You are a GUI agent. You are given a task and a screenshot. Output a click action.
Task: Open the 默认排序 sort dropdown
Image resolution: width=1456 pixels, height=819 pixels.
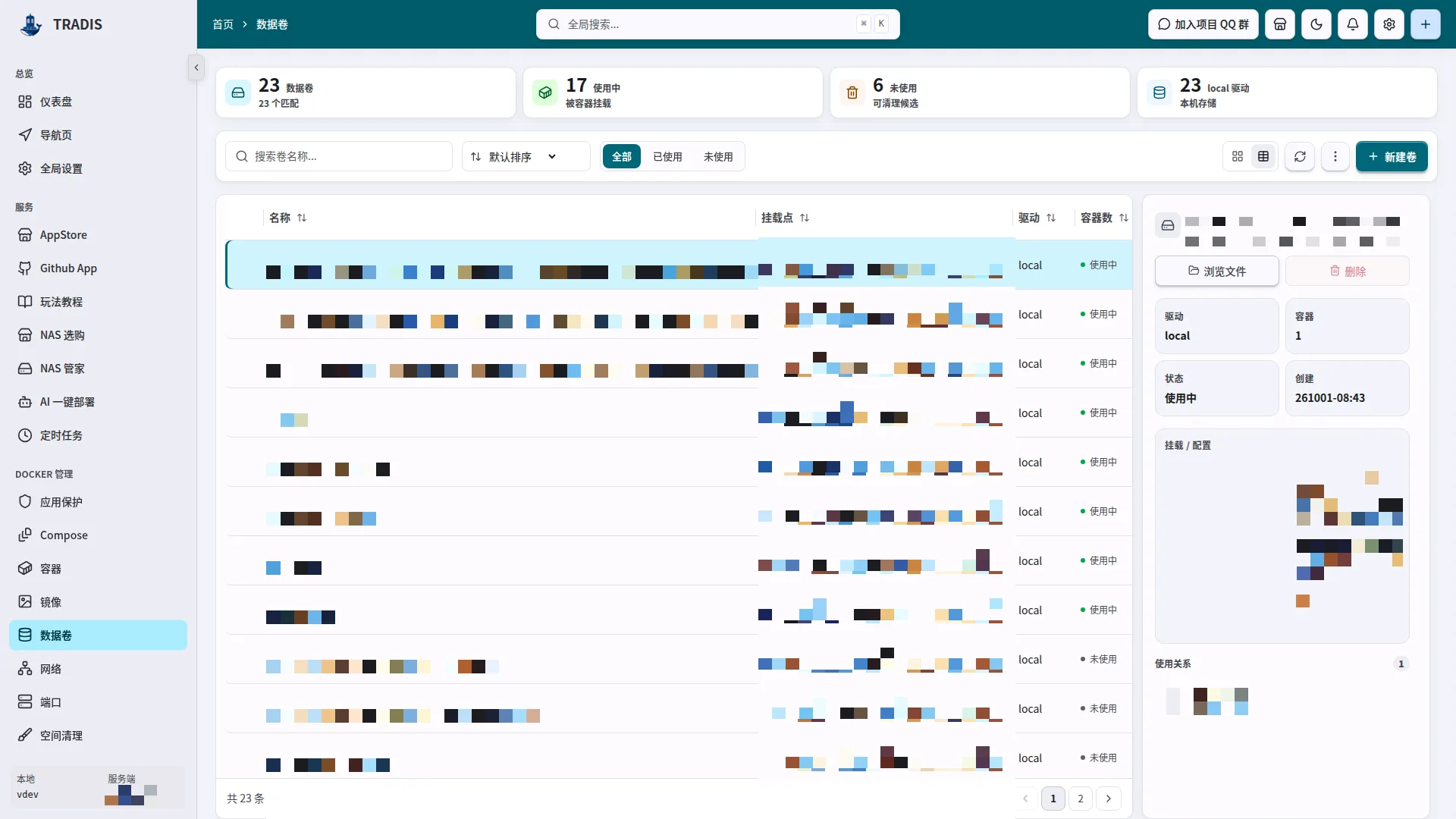526,156
